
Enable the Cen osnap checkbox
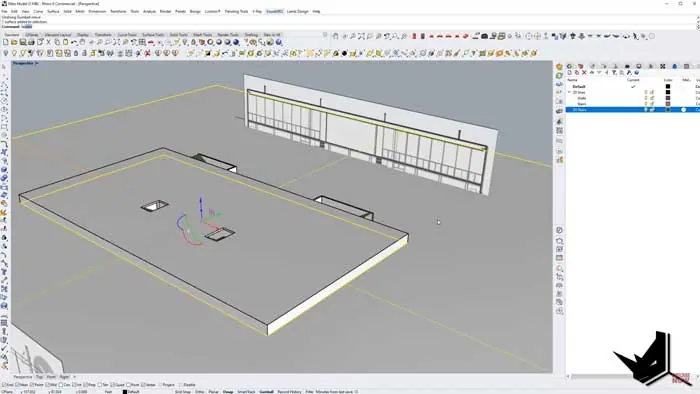pos(60,385)
